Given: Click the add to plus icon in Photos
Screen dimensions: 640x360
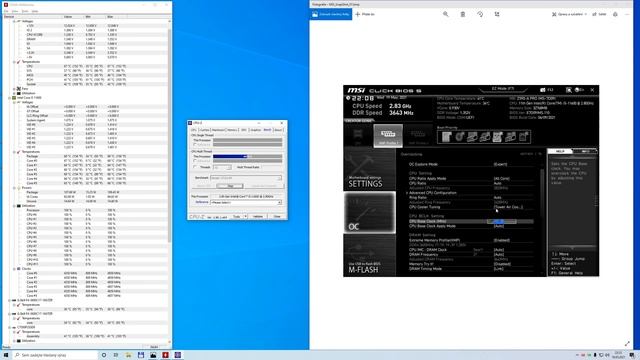Looking at the screenshot, I should point(358,14).
